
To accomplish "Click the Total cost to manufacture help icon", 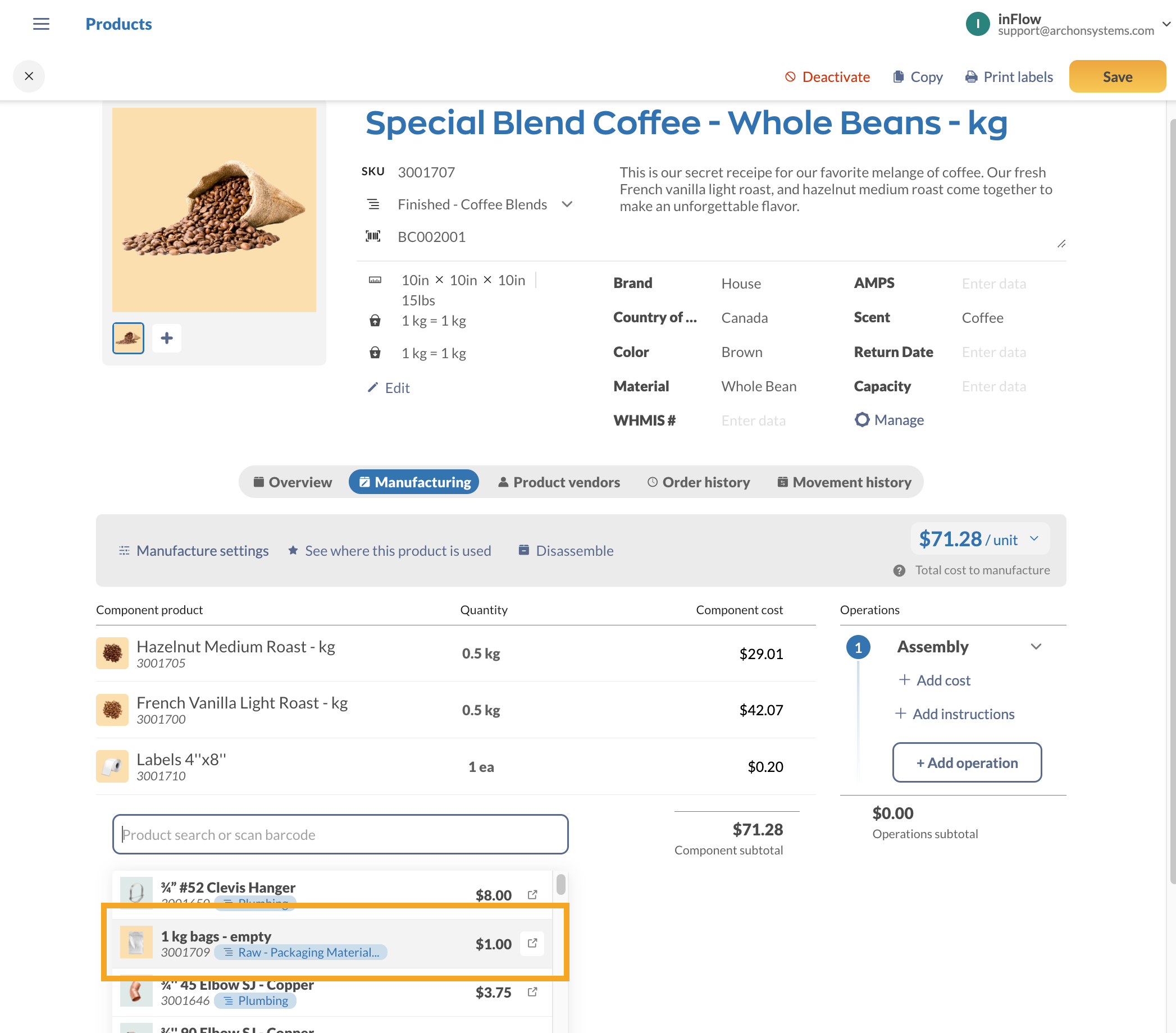I will 899,570.
